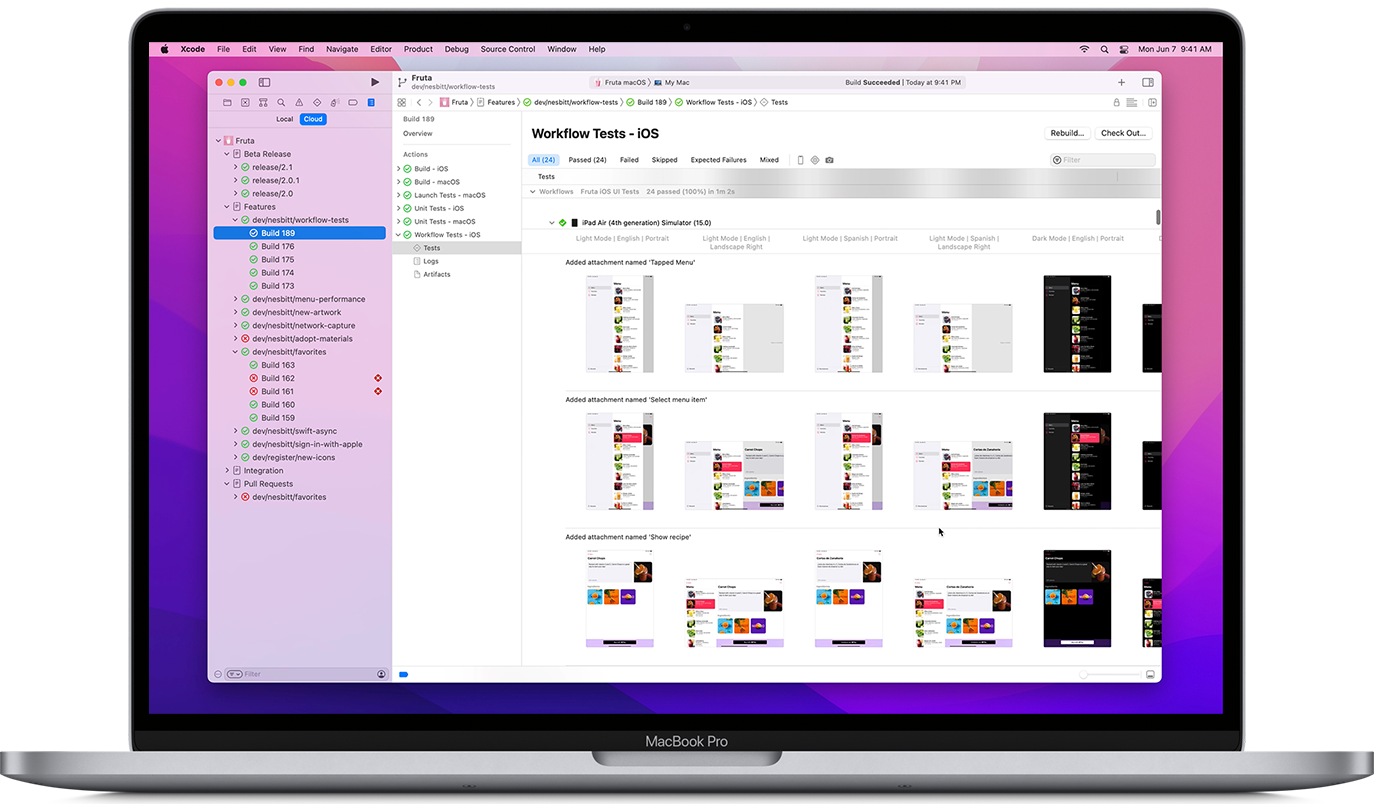The height and width of the screenshot is (804, 1374).
Task: Go back with the left chevron
Action: 419,102
